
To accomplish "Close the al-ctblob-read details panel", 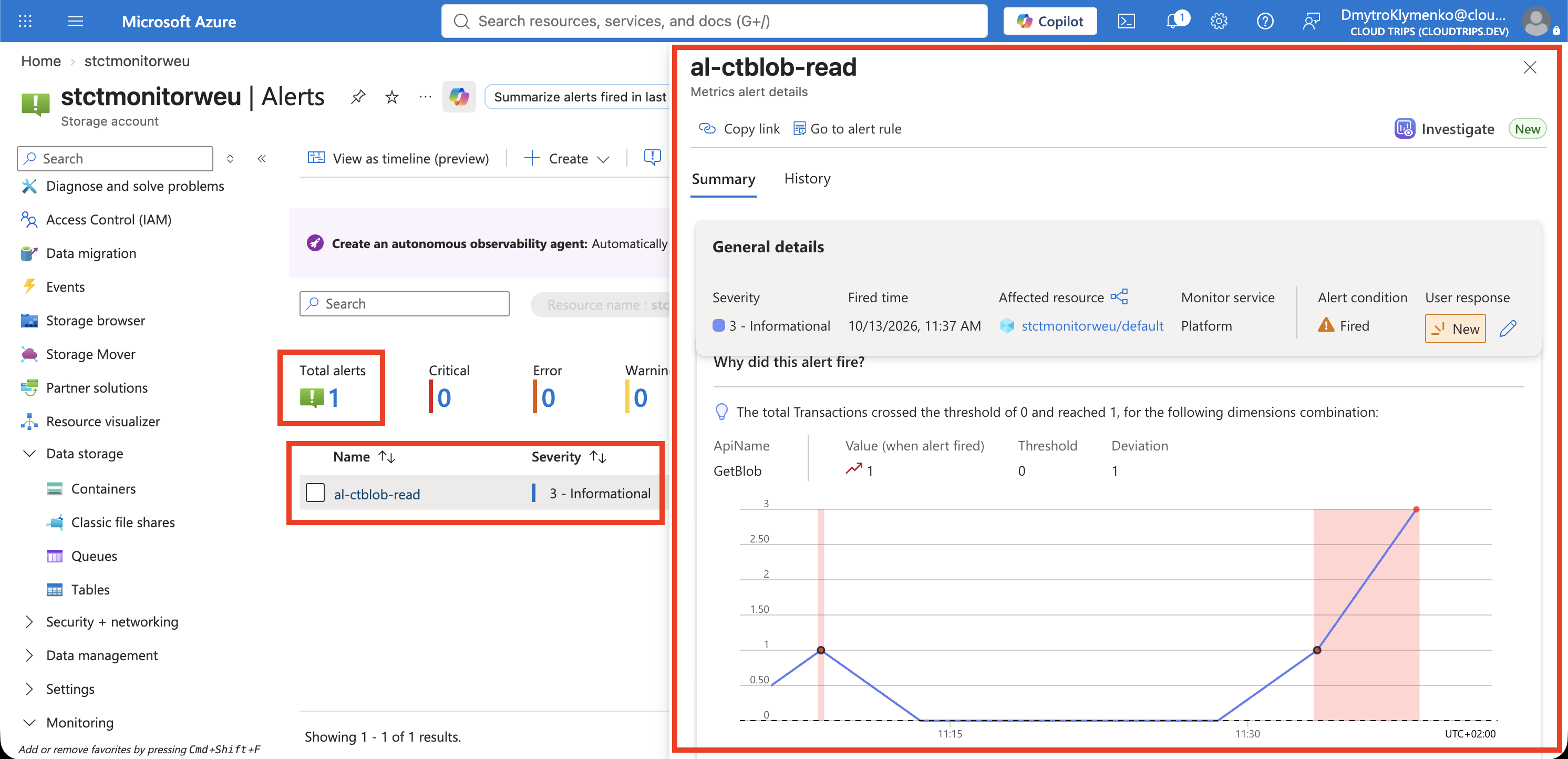I will click(x=1530, y=67).
